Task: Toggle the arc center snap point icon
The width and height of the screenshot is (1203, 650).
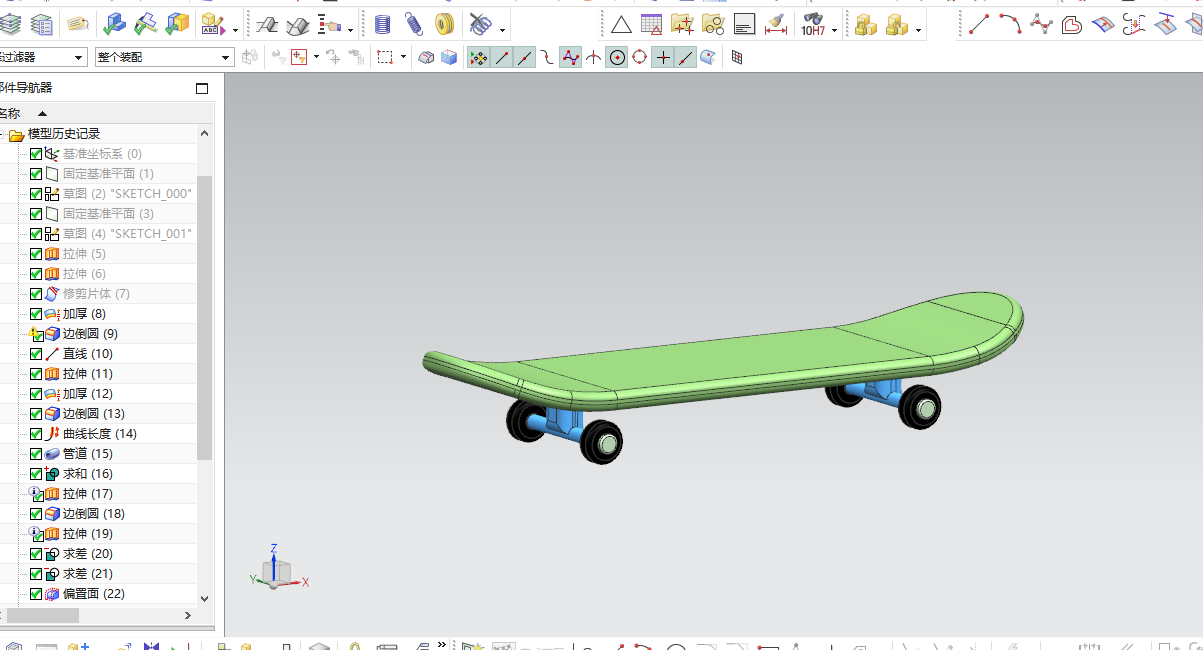Action: (x=617, y=58)
